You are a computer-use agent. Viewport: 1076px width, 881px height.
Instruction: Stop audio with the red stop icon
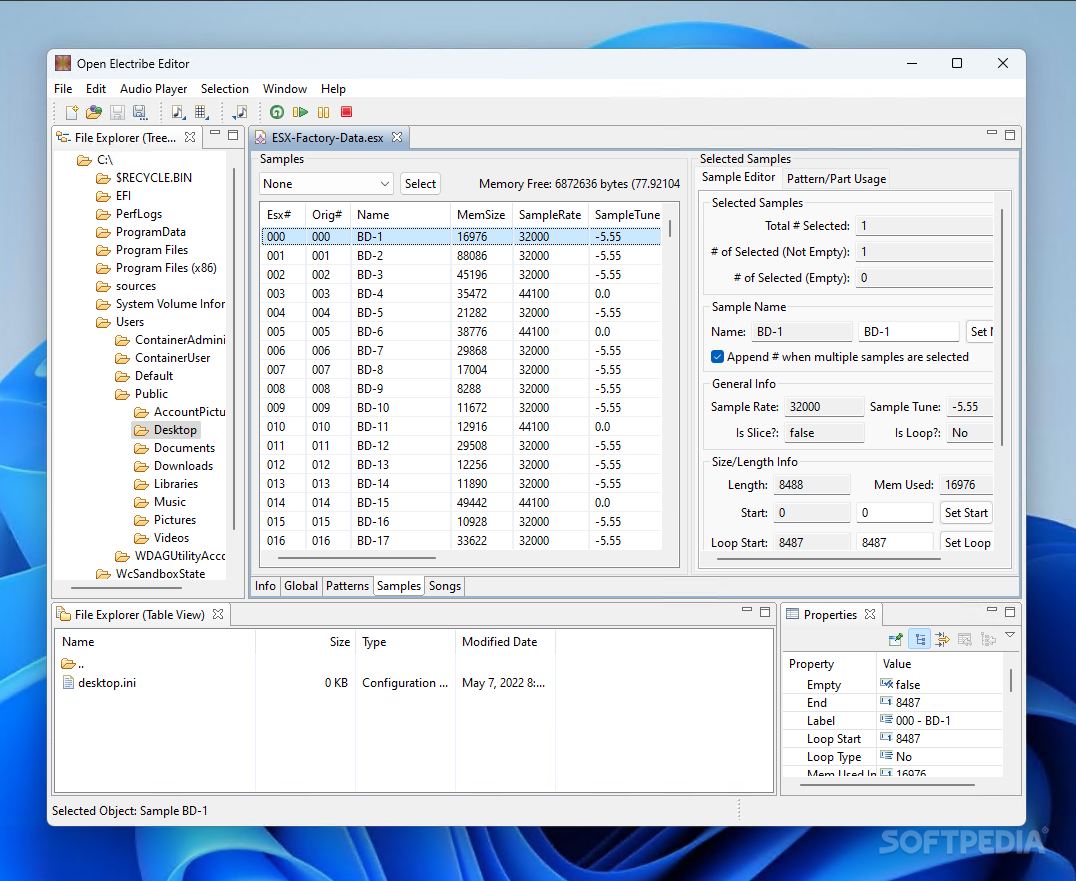pos(347,112)
